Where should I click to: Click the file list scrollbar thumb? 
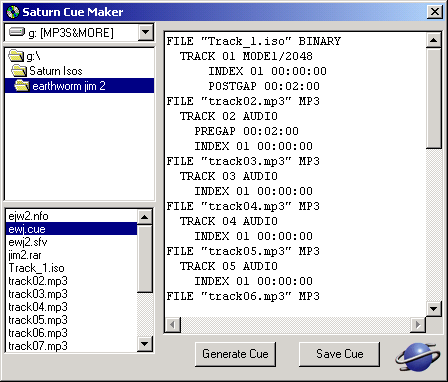[x=145, y=259]
